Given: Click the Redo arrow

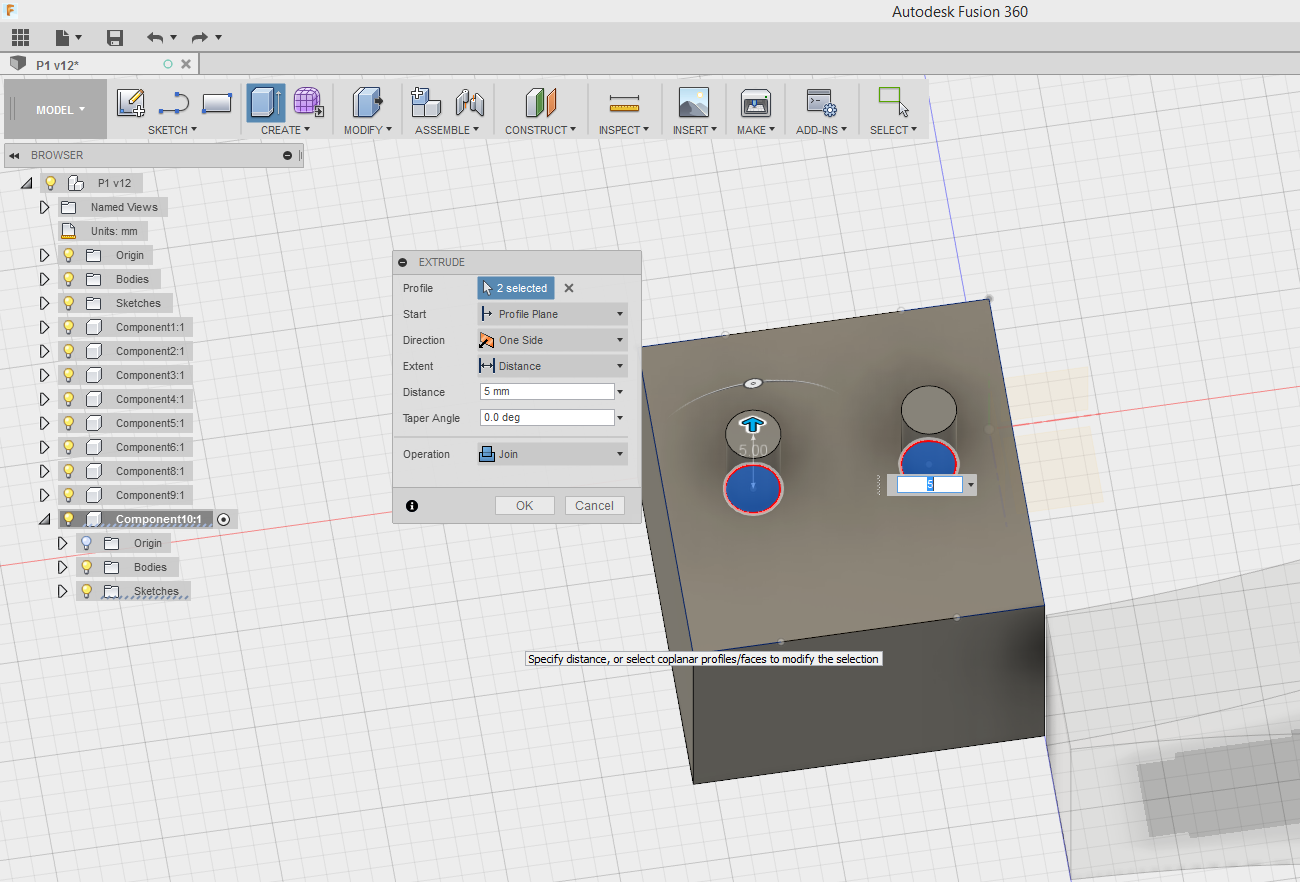Looking at the screenshot, I should point(199,38).
